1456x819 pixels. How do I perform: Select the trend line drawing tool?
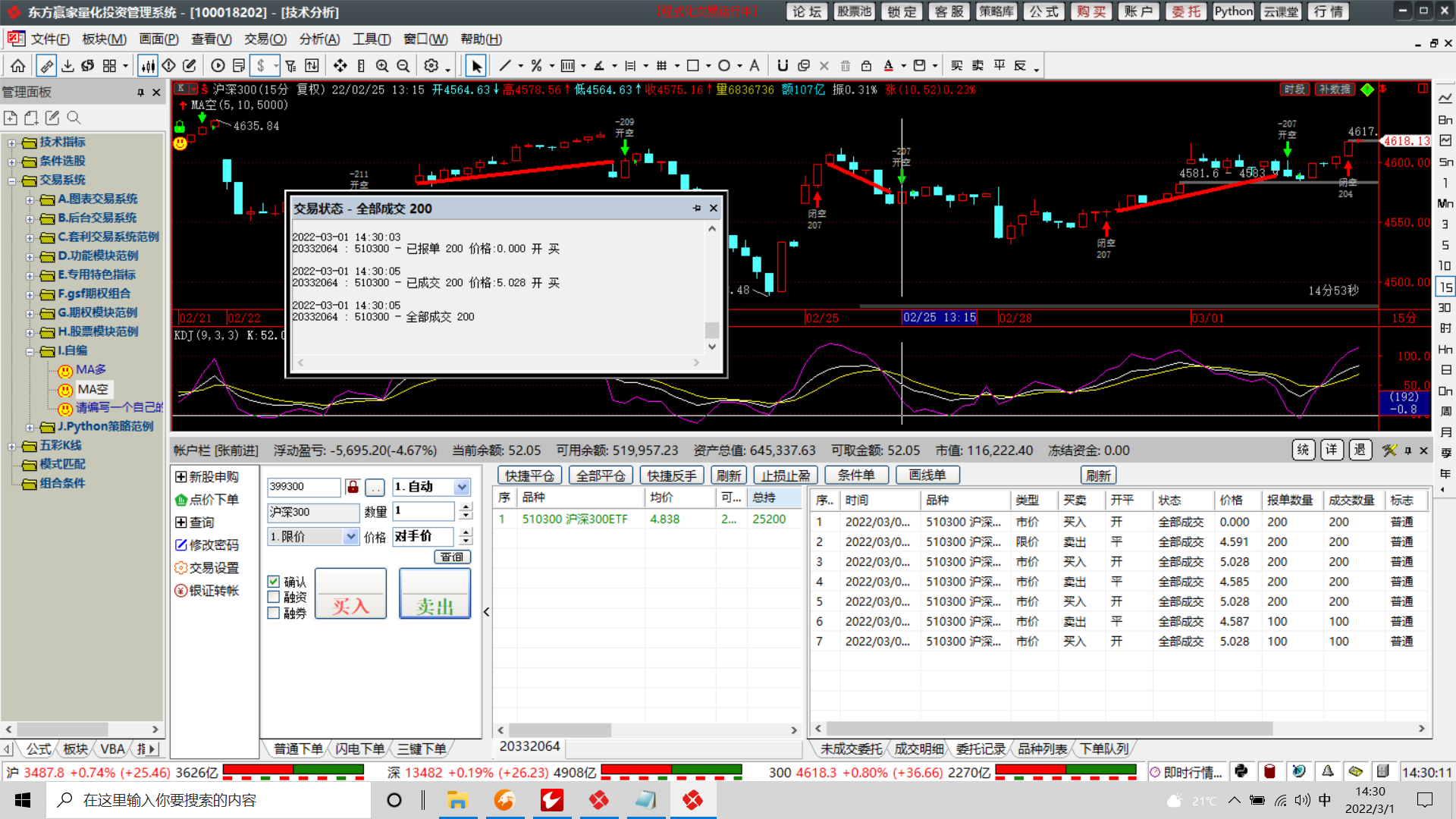tap(504, 66)
